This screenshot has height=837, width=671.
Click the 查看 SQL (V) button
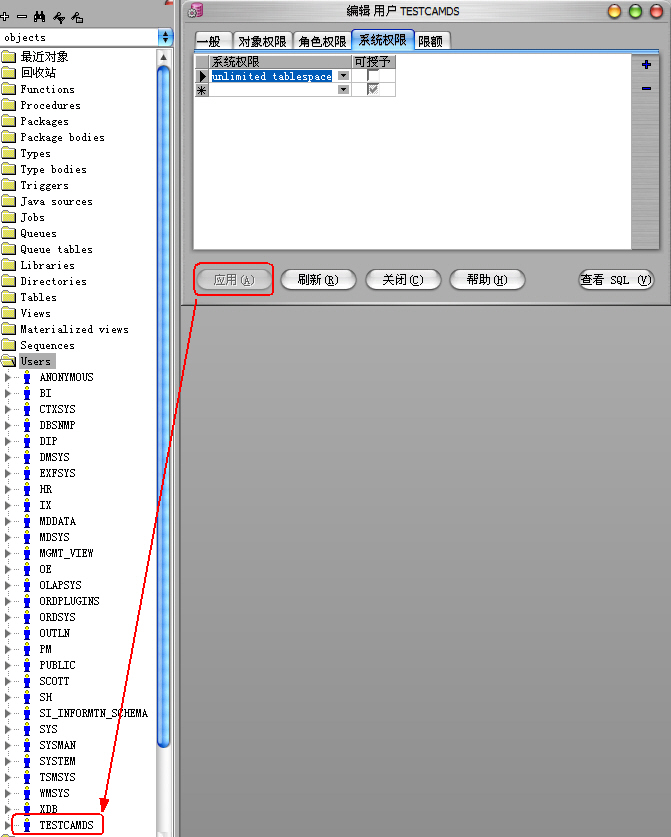(x=616, y=280)
